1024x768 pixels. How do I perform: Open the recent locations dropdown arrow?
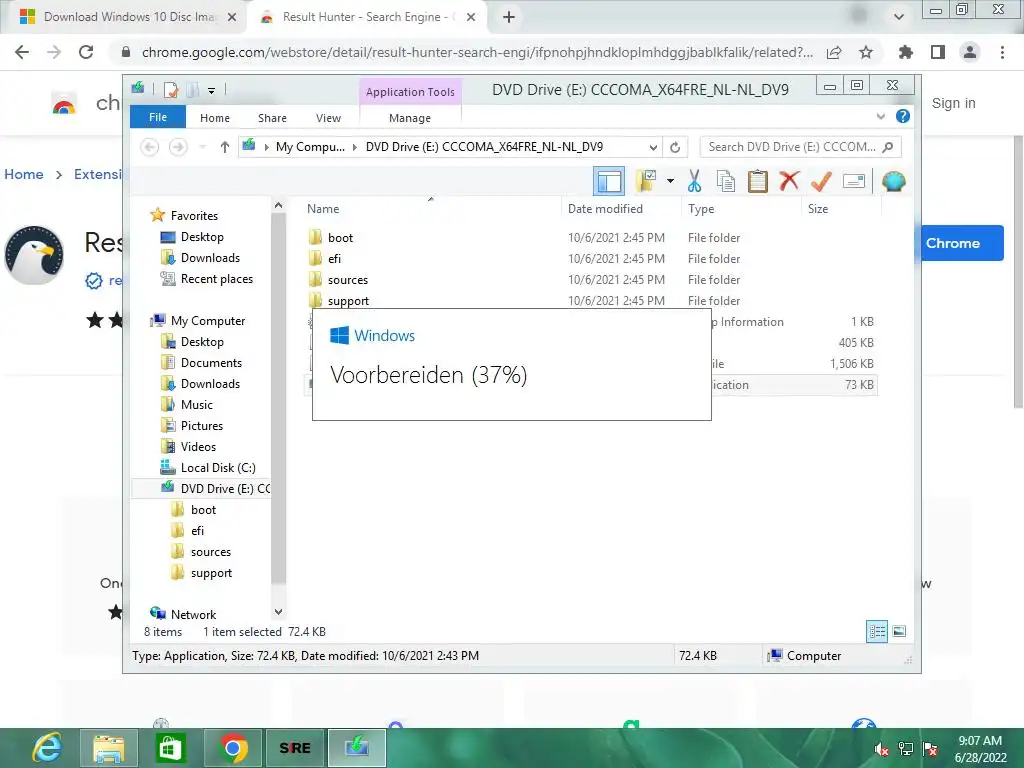[202, 147]
